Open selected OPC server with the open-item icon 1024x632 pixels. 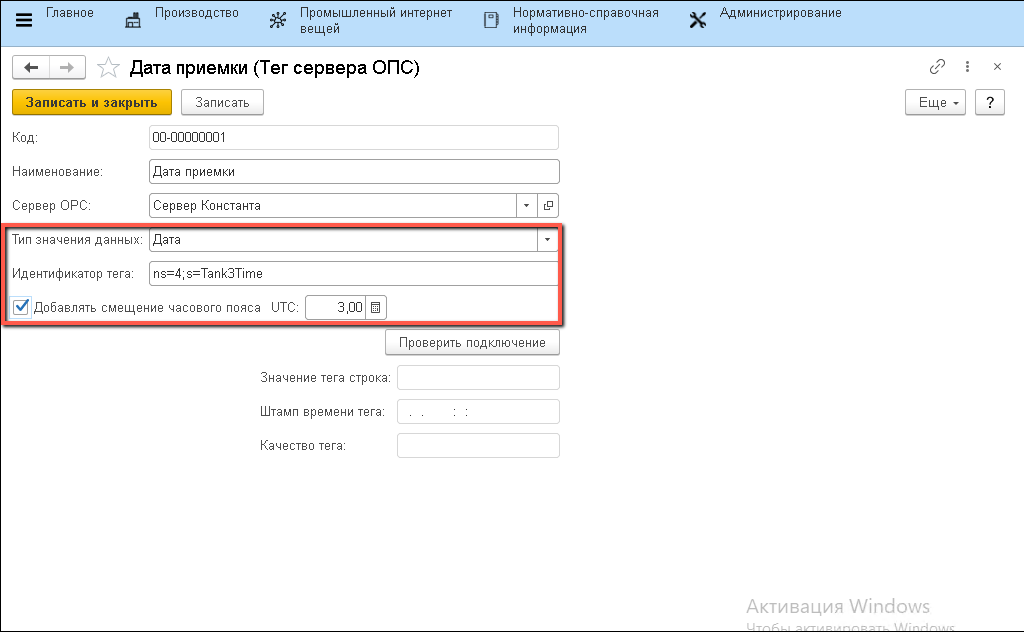pyautogui.click(x=549, y=205)
